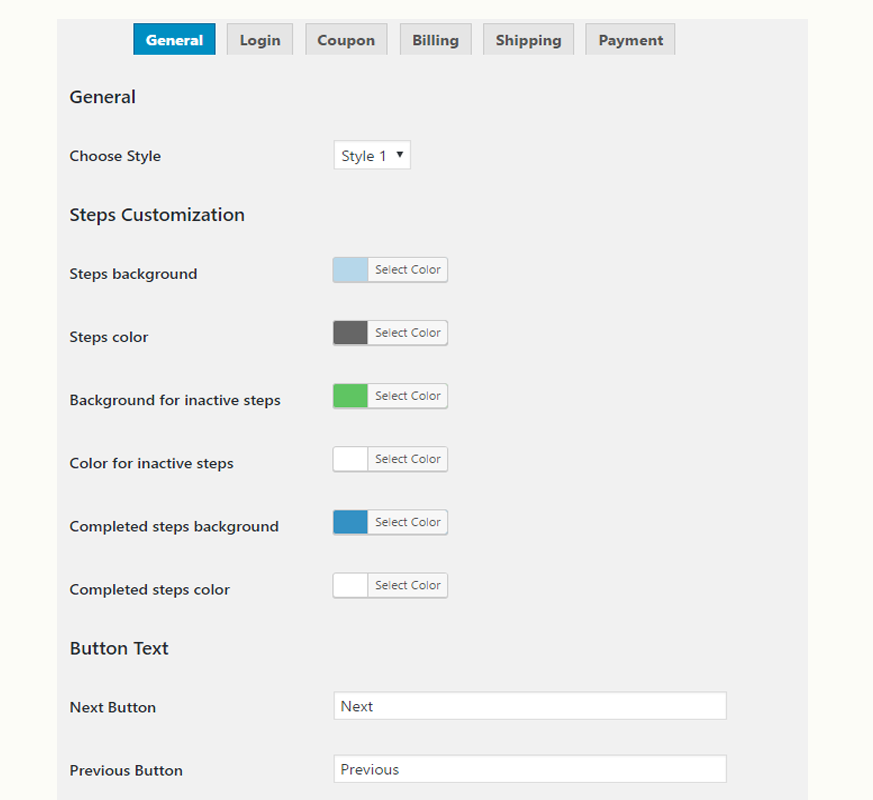
Task: Click the Next Button label
Action: click(113, 707)
